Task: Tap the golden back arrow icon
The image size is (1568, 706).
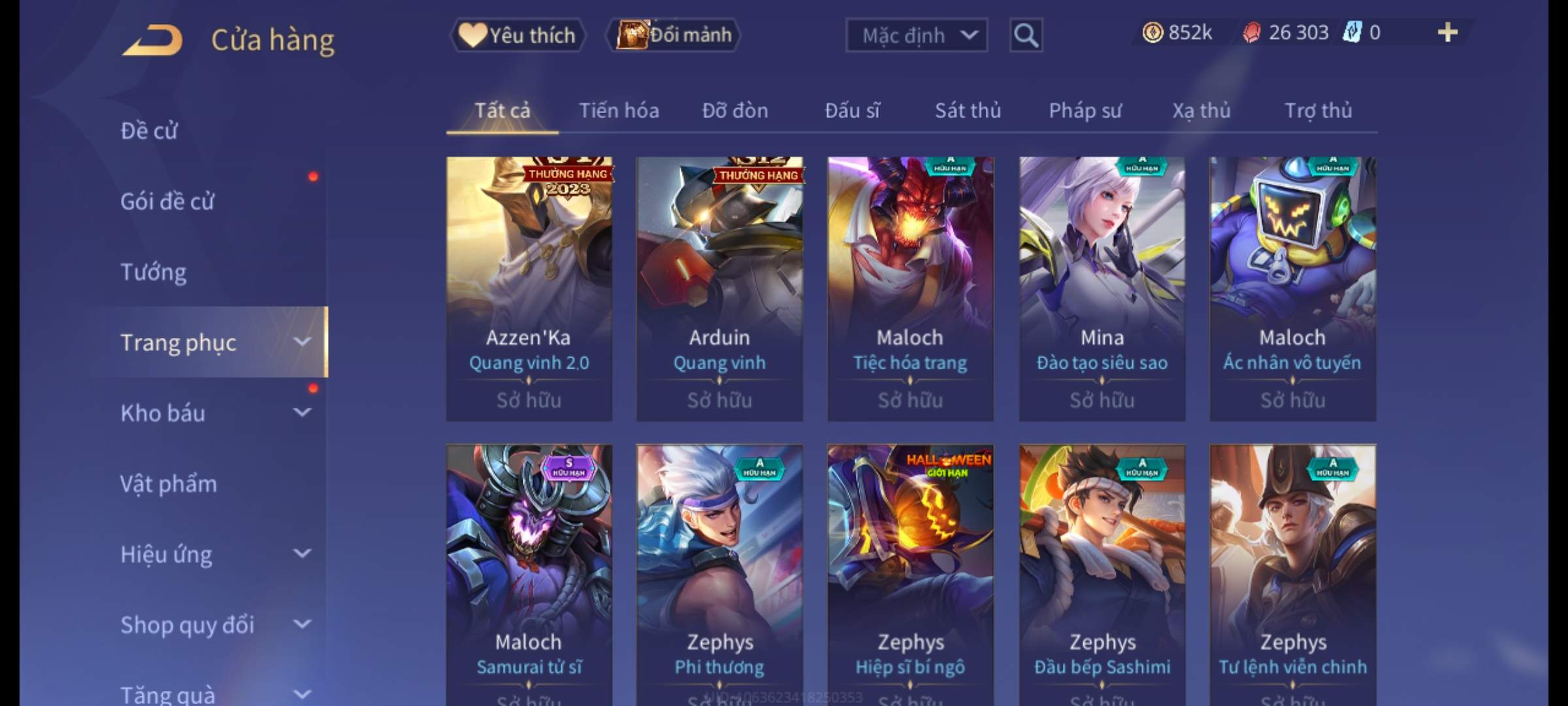Action: [152, 40]
